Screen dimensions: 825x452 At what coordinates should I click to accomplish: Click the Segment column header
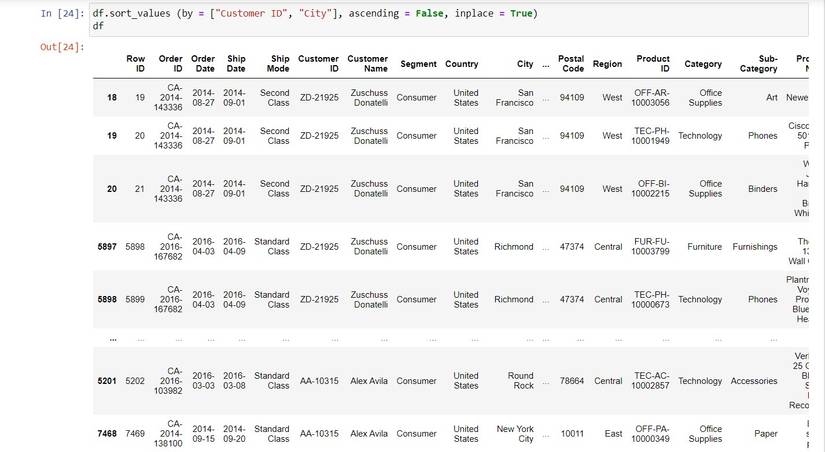(x=418, y=64)
